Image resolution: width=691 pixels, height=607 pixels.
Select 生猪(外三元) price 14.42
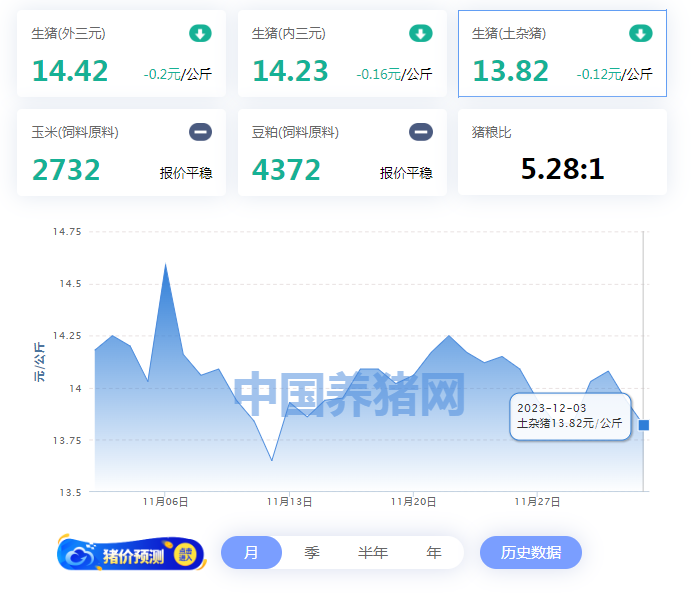coord(70,71)
